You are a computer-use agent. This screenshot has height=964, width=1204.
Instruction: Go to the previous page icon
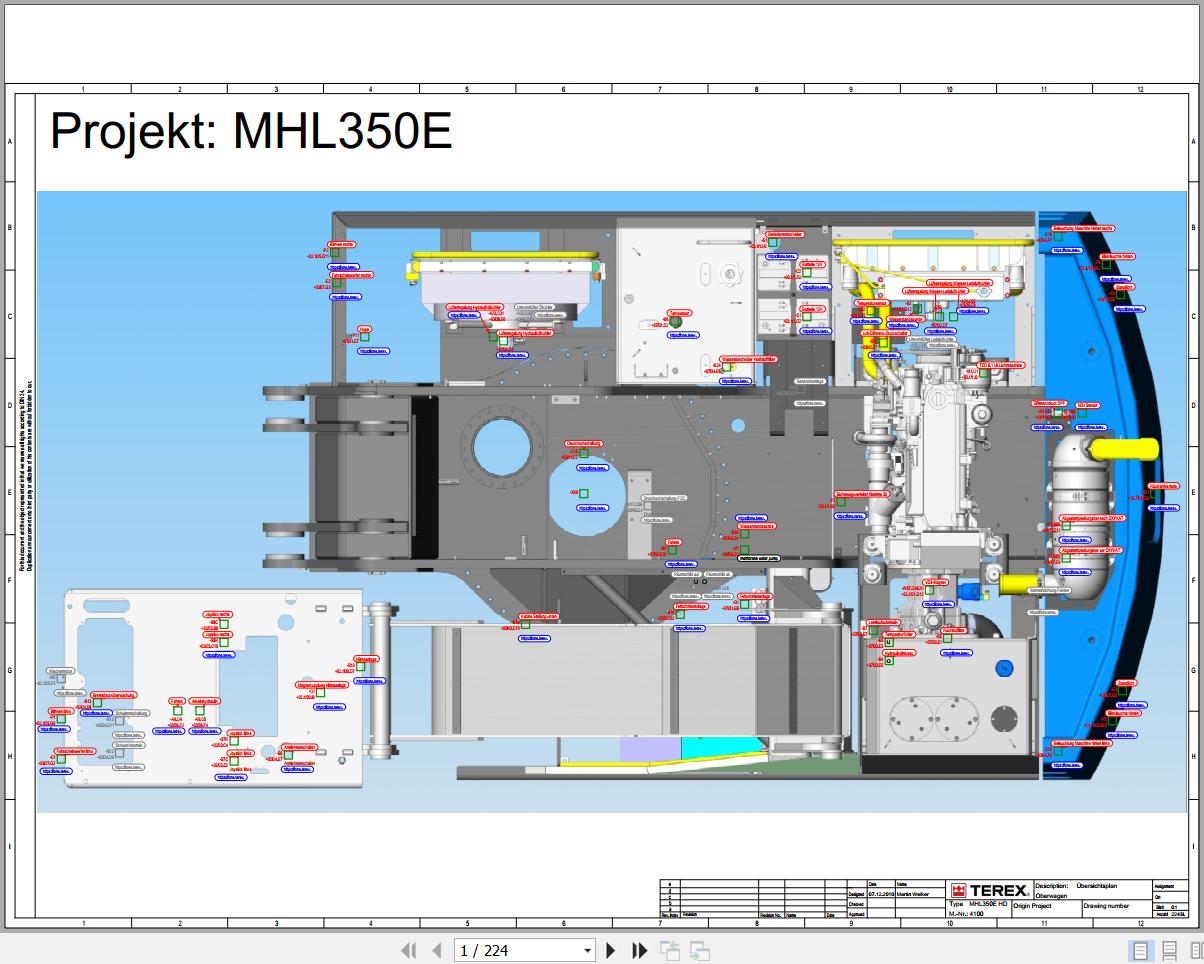[438, 949]
